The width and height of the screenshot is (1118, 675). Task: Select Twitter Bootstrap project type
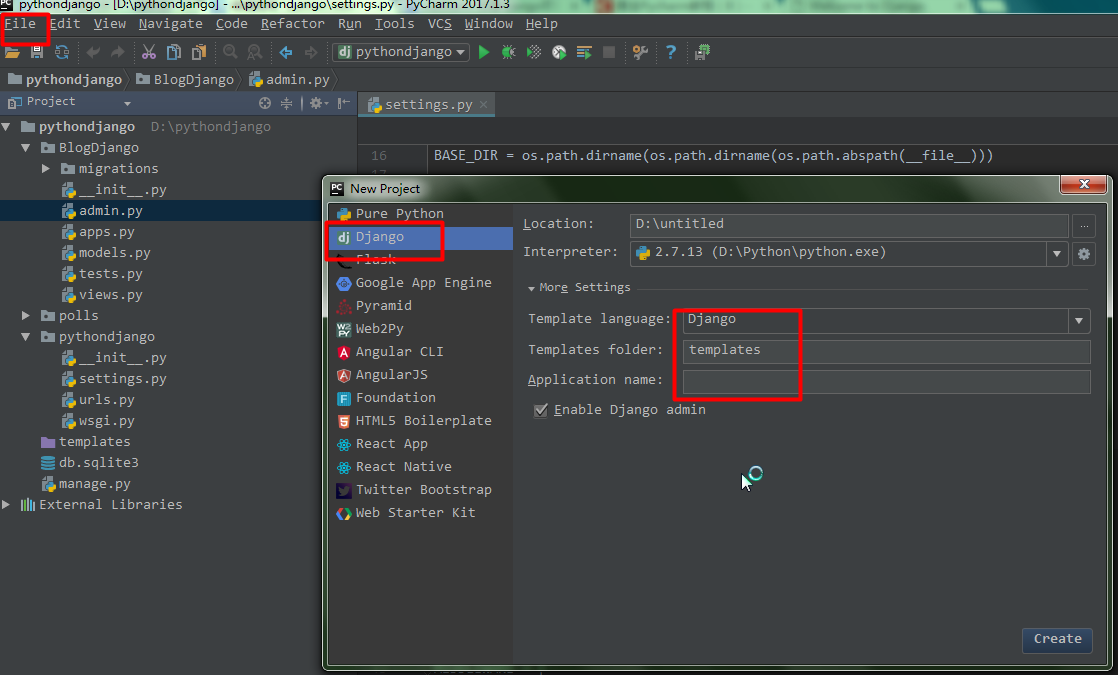(x=420, y=490)
